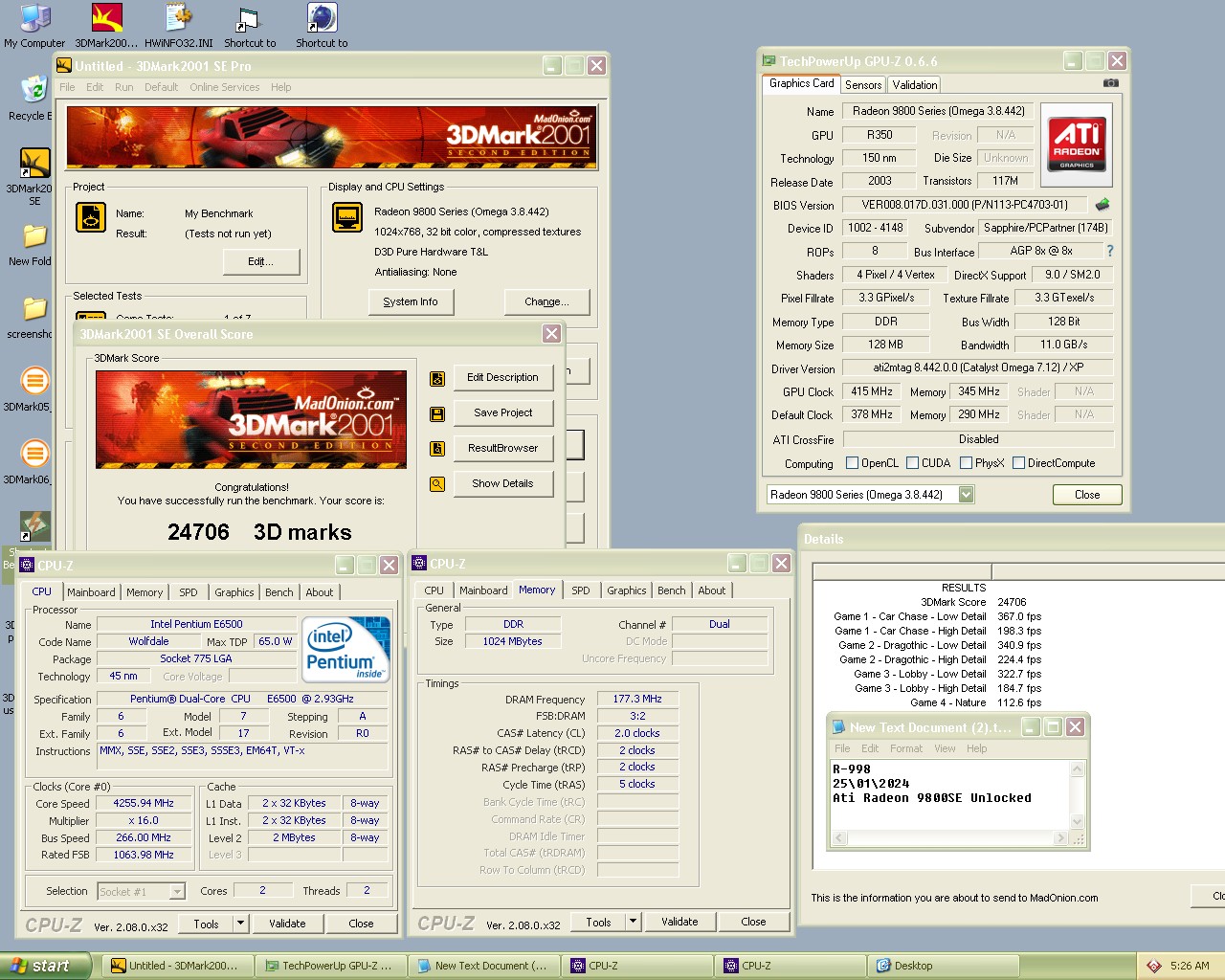Open Format menu in Notepad

click(x=905, y=748)
